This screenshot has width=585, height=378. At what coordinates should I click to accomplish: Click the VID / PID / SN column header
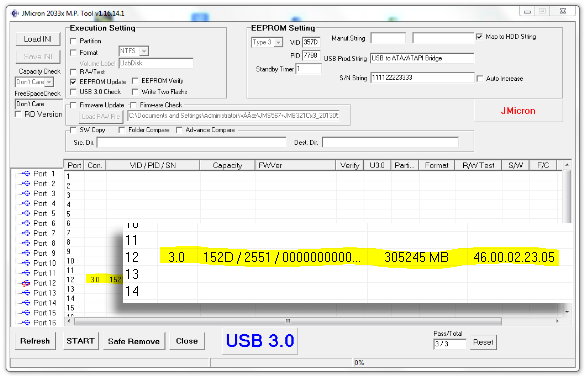153,165
